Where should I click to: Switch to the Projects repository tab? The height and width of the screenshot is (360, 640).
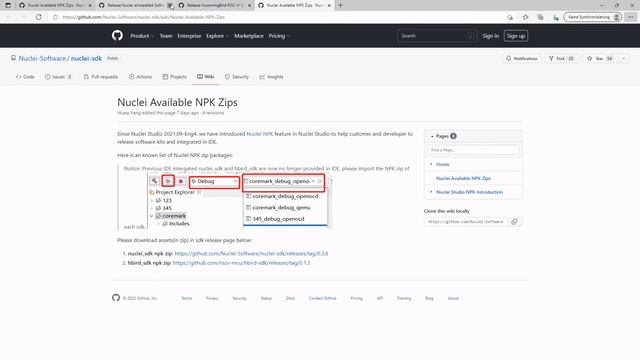pos(174,77)
